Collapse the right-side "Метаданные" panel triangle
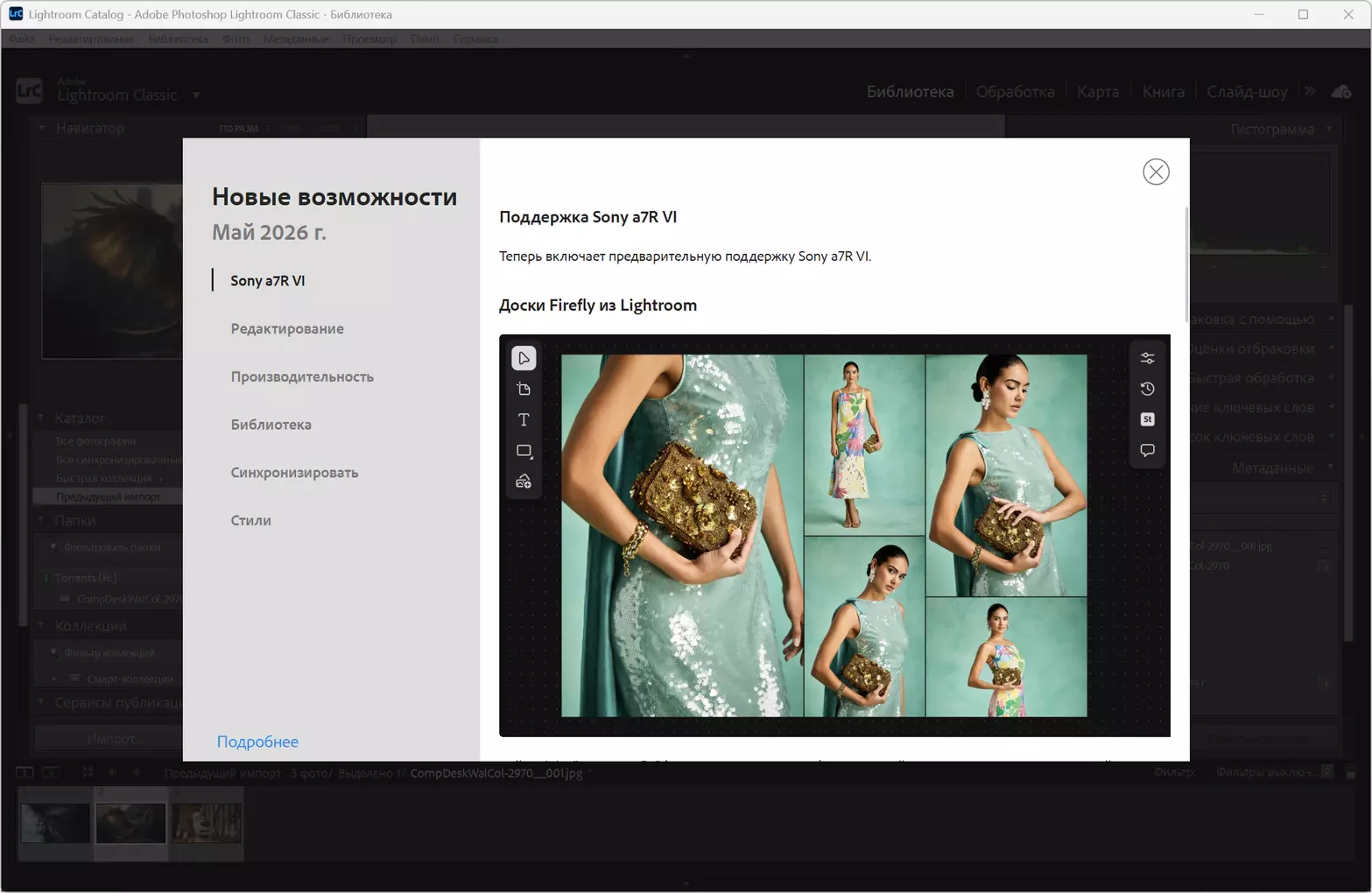Screen dimensions: 1372x893 coord(1331,468)
